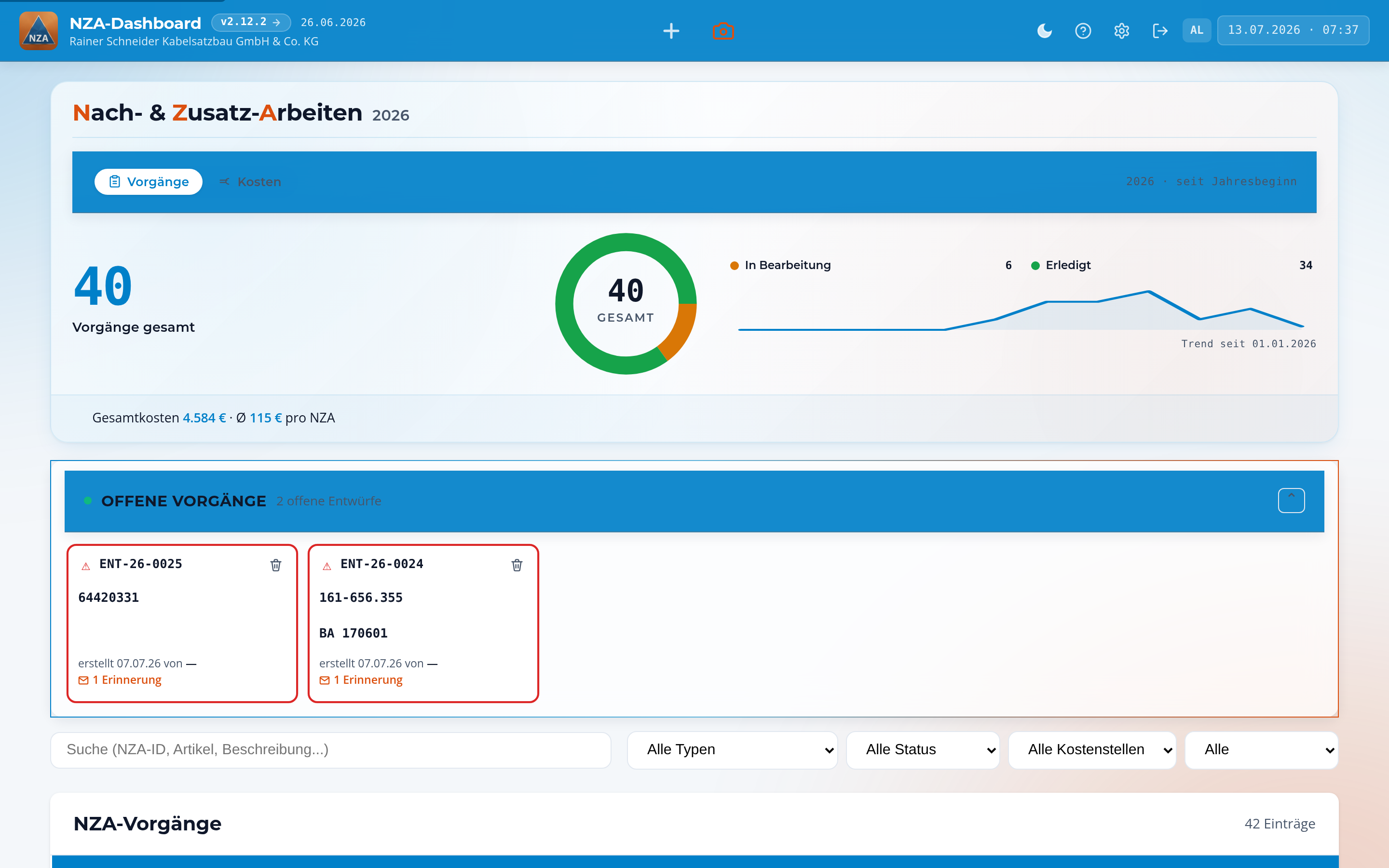Screen dimensions: 1389x868
Task: Click the v2.12.2 version badge
Action: tap(251, 22)
